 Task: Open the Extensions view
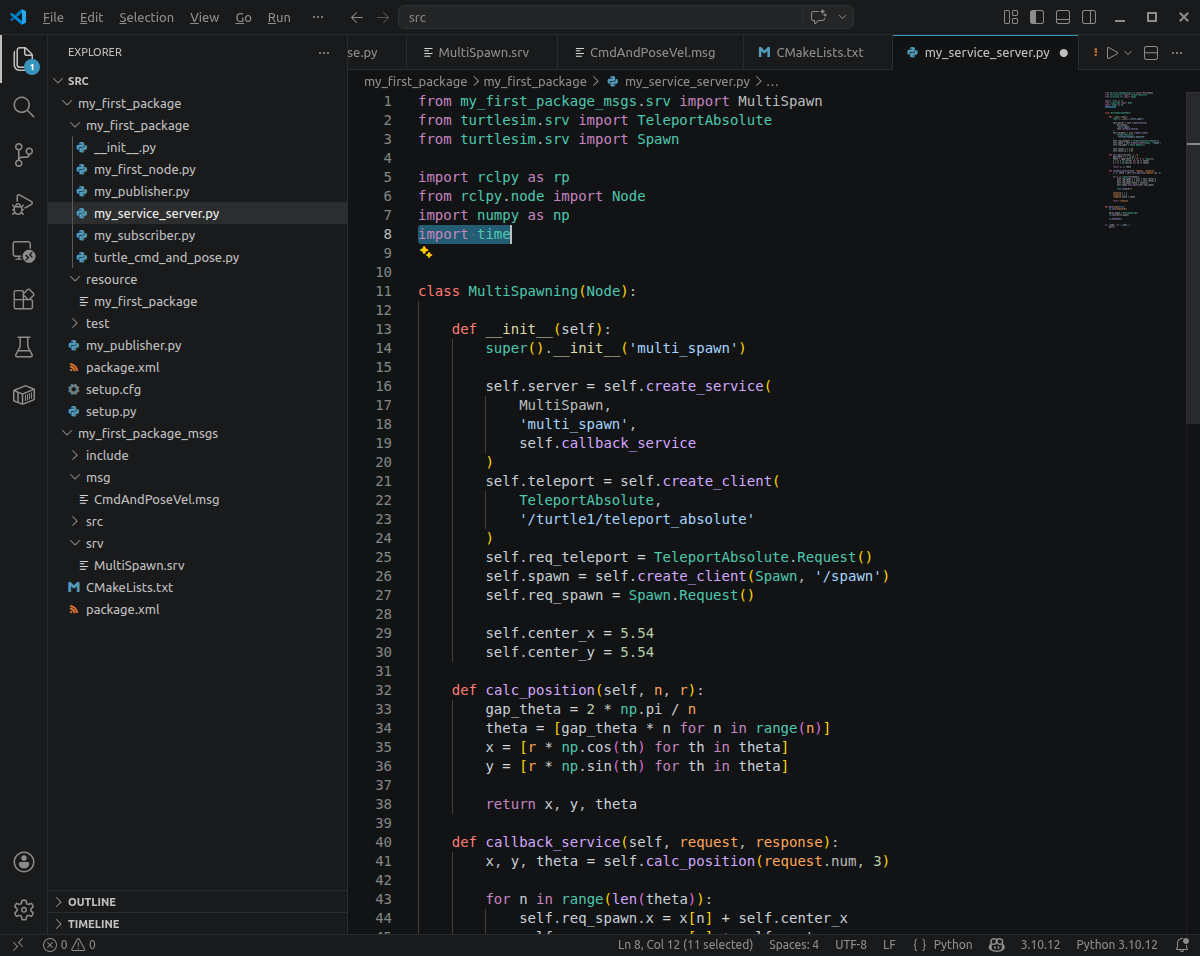point(23,298)
